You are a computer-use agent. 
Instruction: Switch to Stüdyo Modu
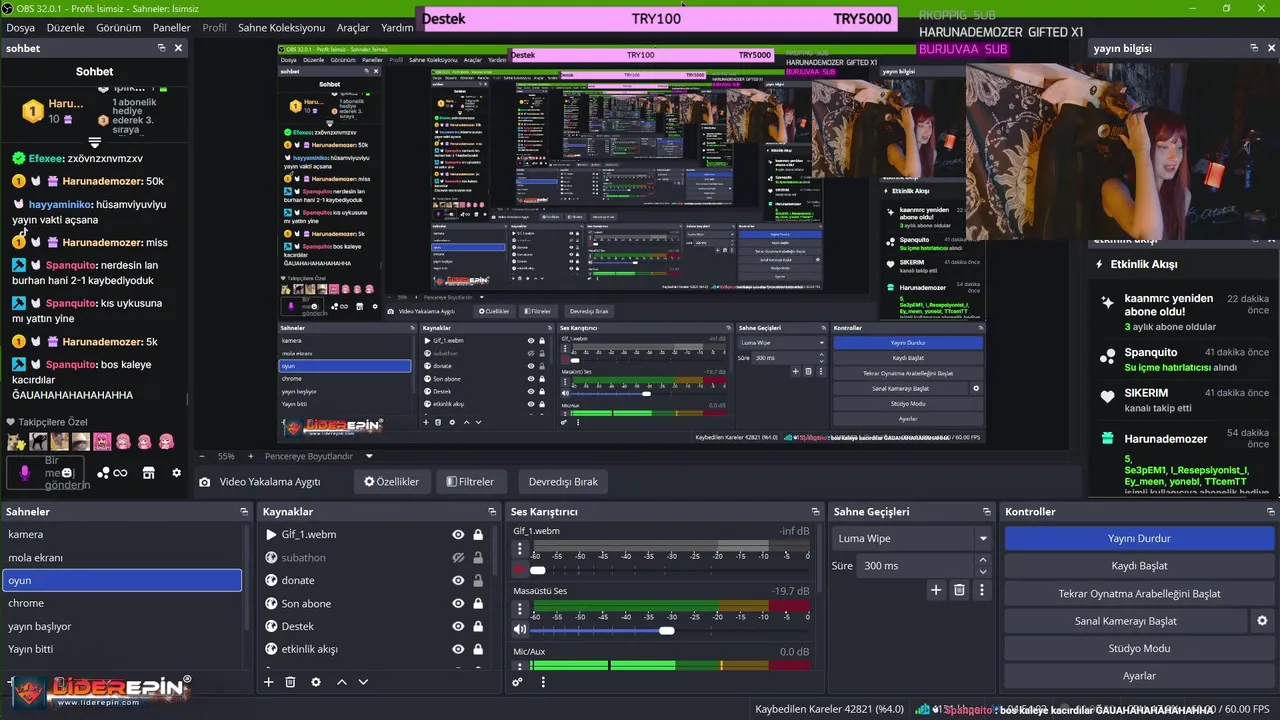click(x=1139, y=648)
